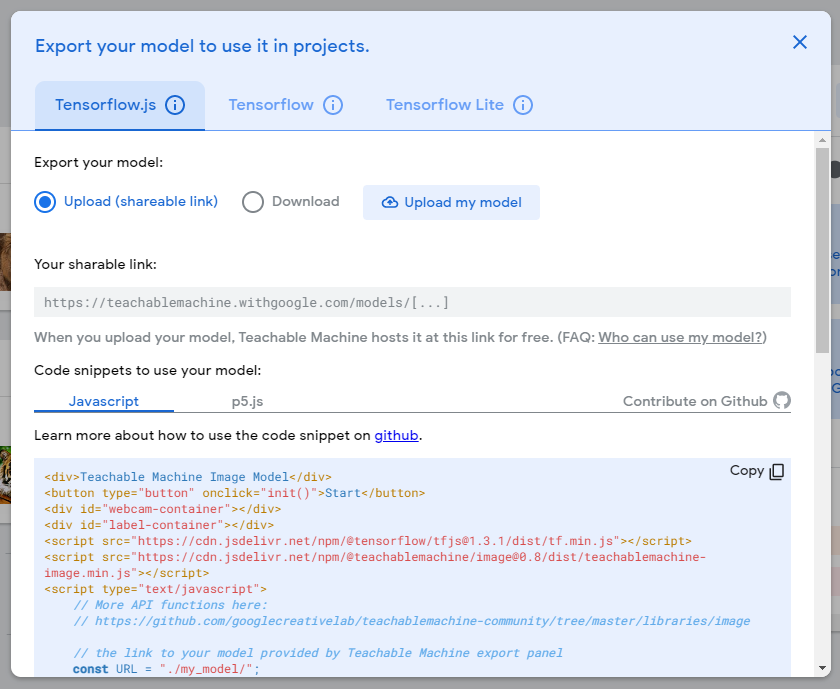The width and height of the screenshot is (840, 689).
Task: Switch to the Tensorflow Lite tab
Action: pyautogui.click(x=459, y=105)
